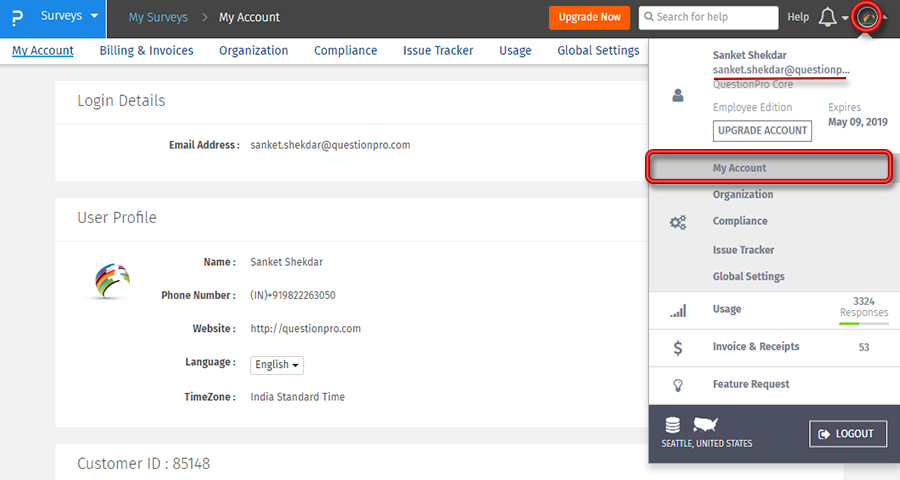This screenshot has height=480, width=900.
Task: Go to My Surveys breadcrumb
Action: 158,17
